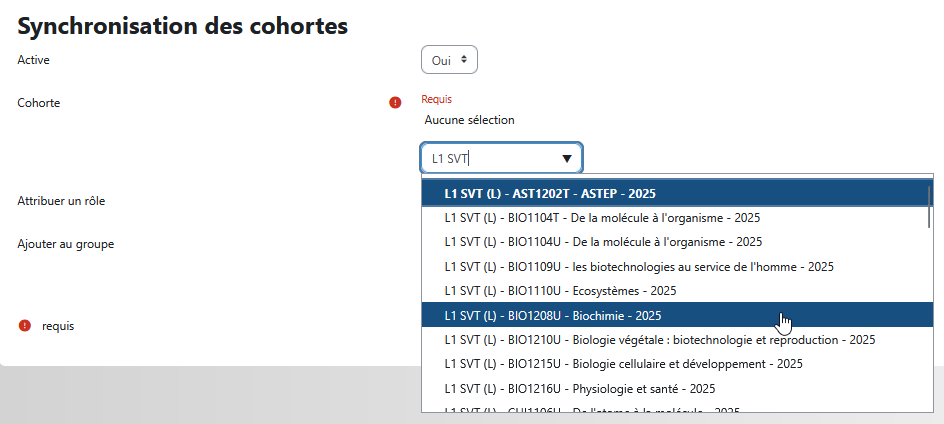Image resolution: width=944 pixels, height=424 pixels.
Task: Pick BIO1215U Biologie cellulaire et développement
Action: tap(674, 364)
